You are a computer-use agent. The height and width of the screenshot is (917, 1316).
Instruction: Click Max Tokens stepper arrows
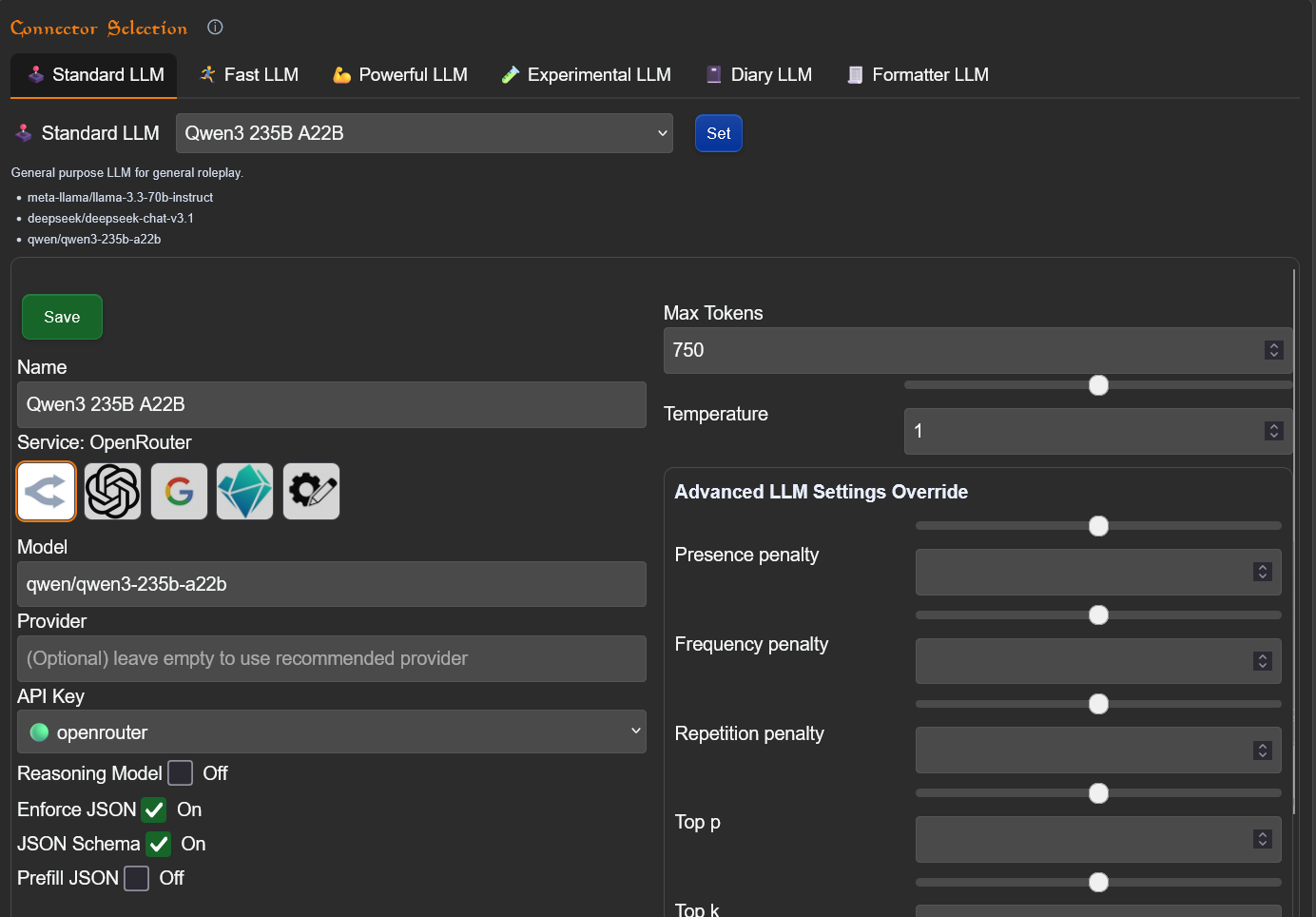(1273, 350)
